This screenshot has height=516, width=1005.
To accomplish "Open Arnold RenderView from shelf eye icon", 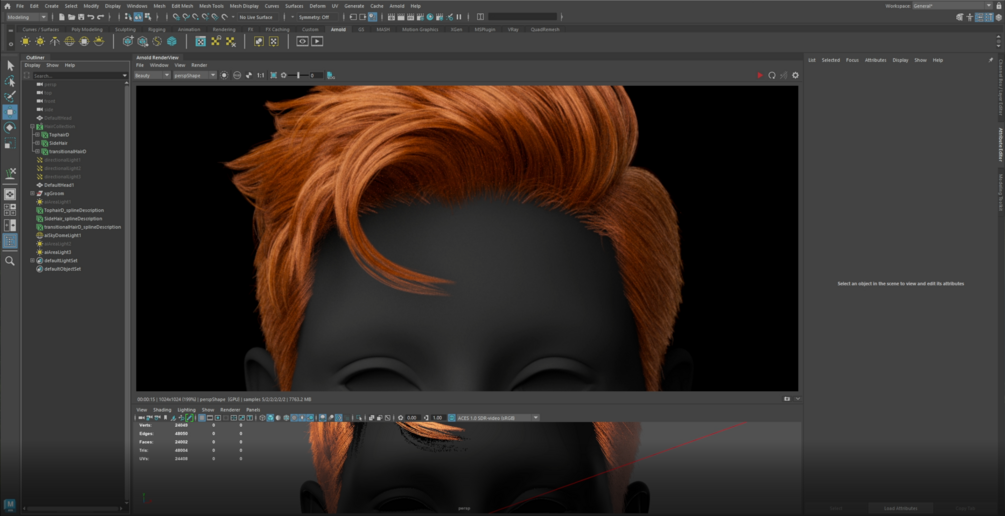I will coord(303,41).
